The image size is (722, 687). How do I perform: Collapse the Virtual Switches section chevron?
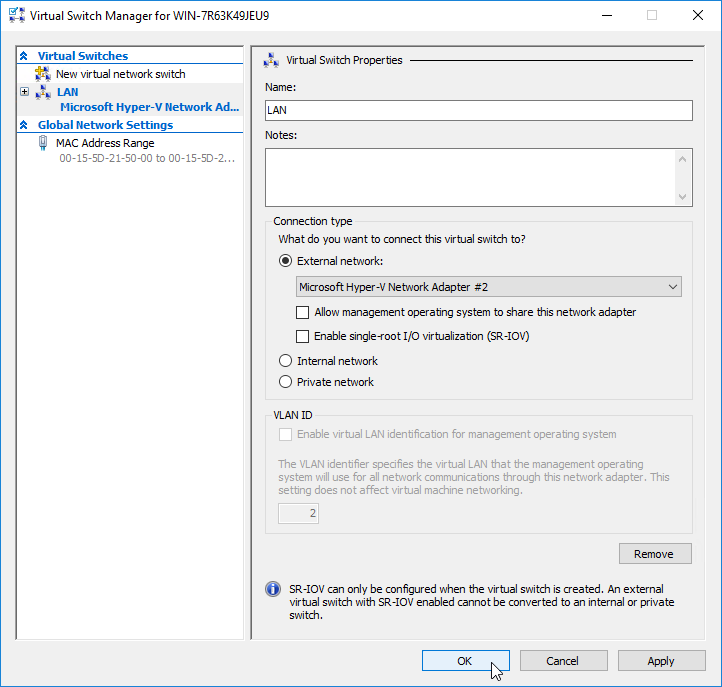pos(24,56)
